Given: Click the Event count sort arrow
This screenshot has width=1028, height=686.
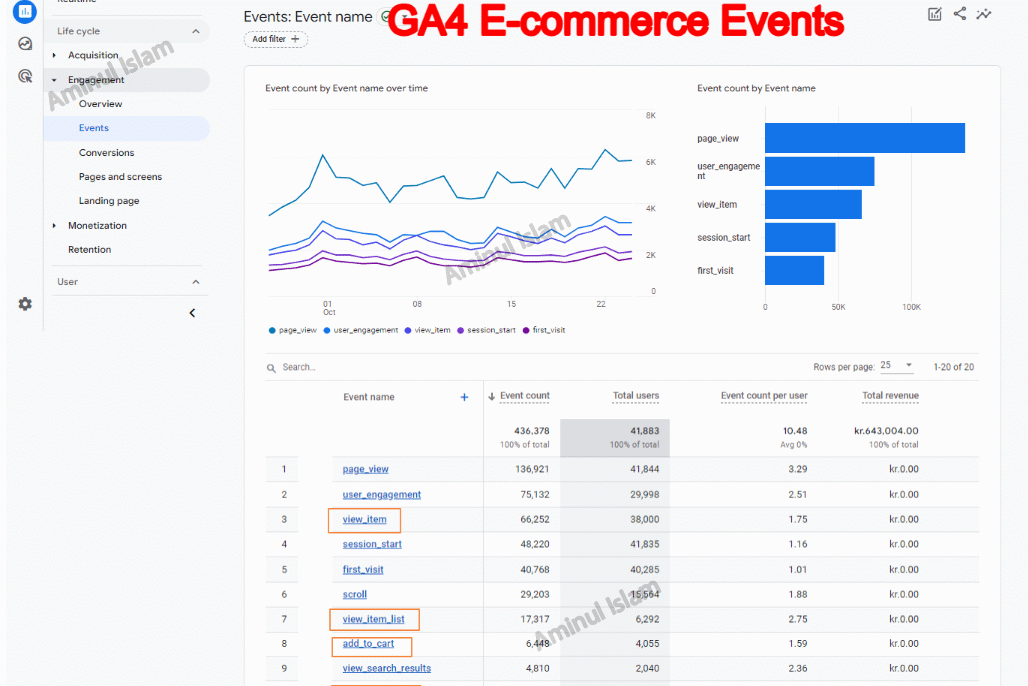Looking at the screenshot, I should tap(491, 396).
